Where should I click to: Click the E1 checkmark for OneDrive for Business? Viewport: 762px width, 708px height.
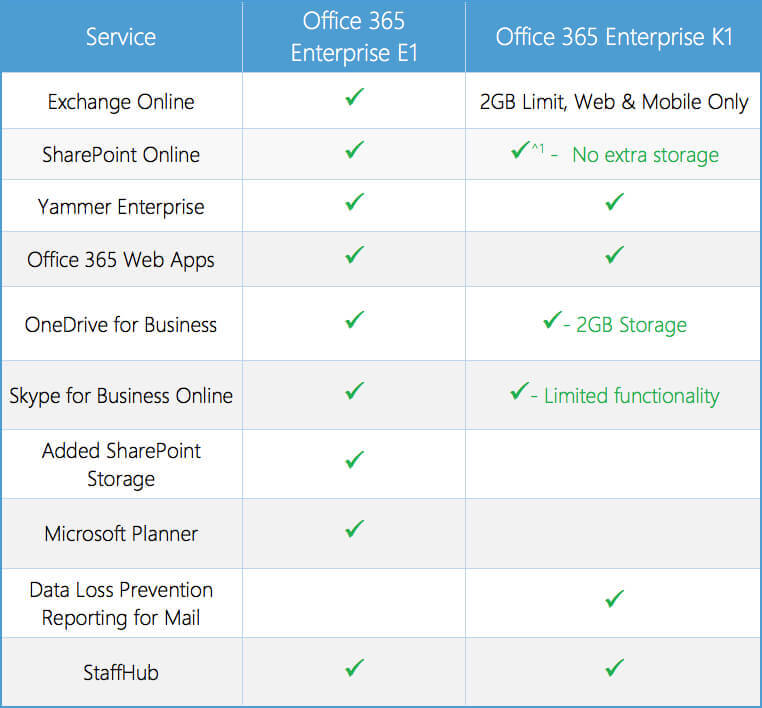pyautogui.click(x=354, y=321)
